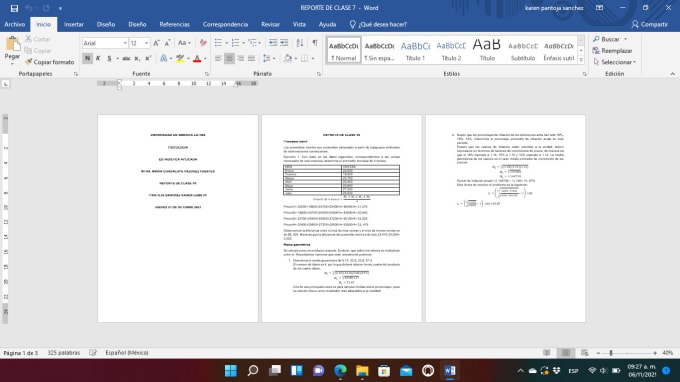Image resolution: width=680 pixels, height=382 pixels.
Task: Open font name Arial dropdown
Action: tap(125, 43)
